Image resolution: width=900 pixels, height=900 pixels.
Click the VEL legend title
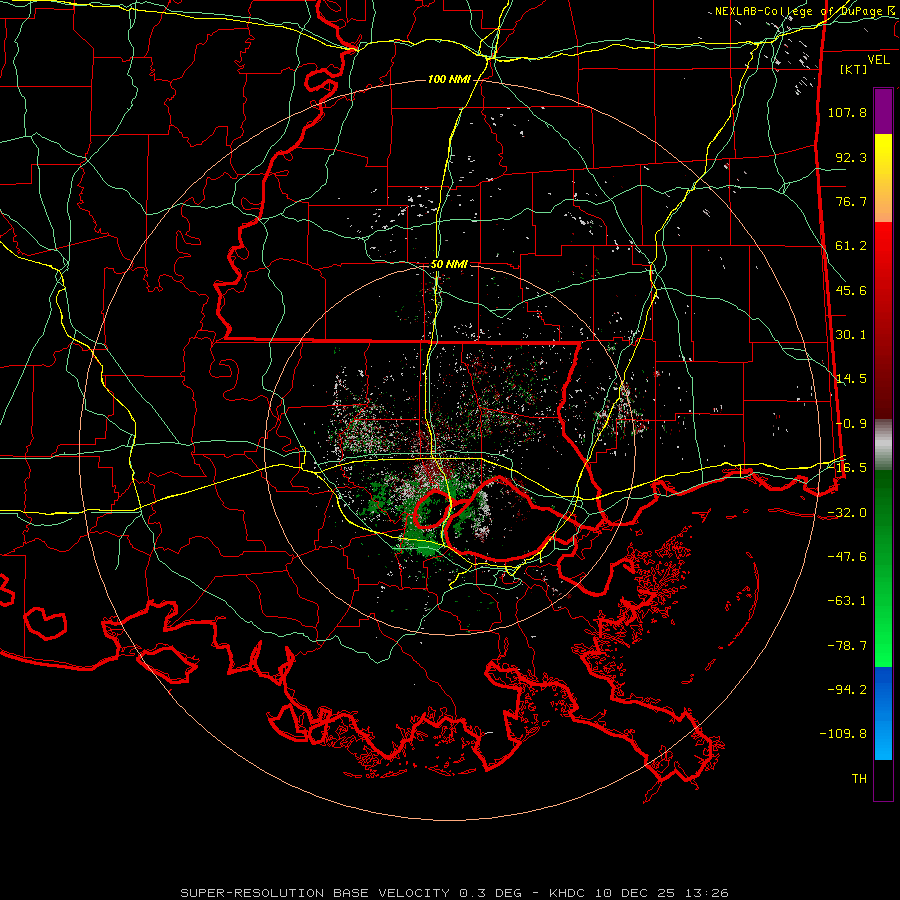878,59
